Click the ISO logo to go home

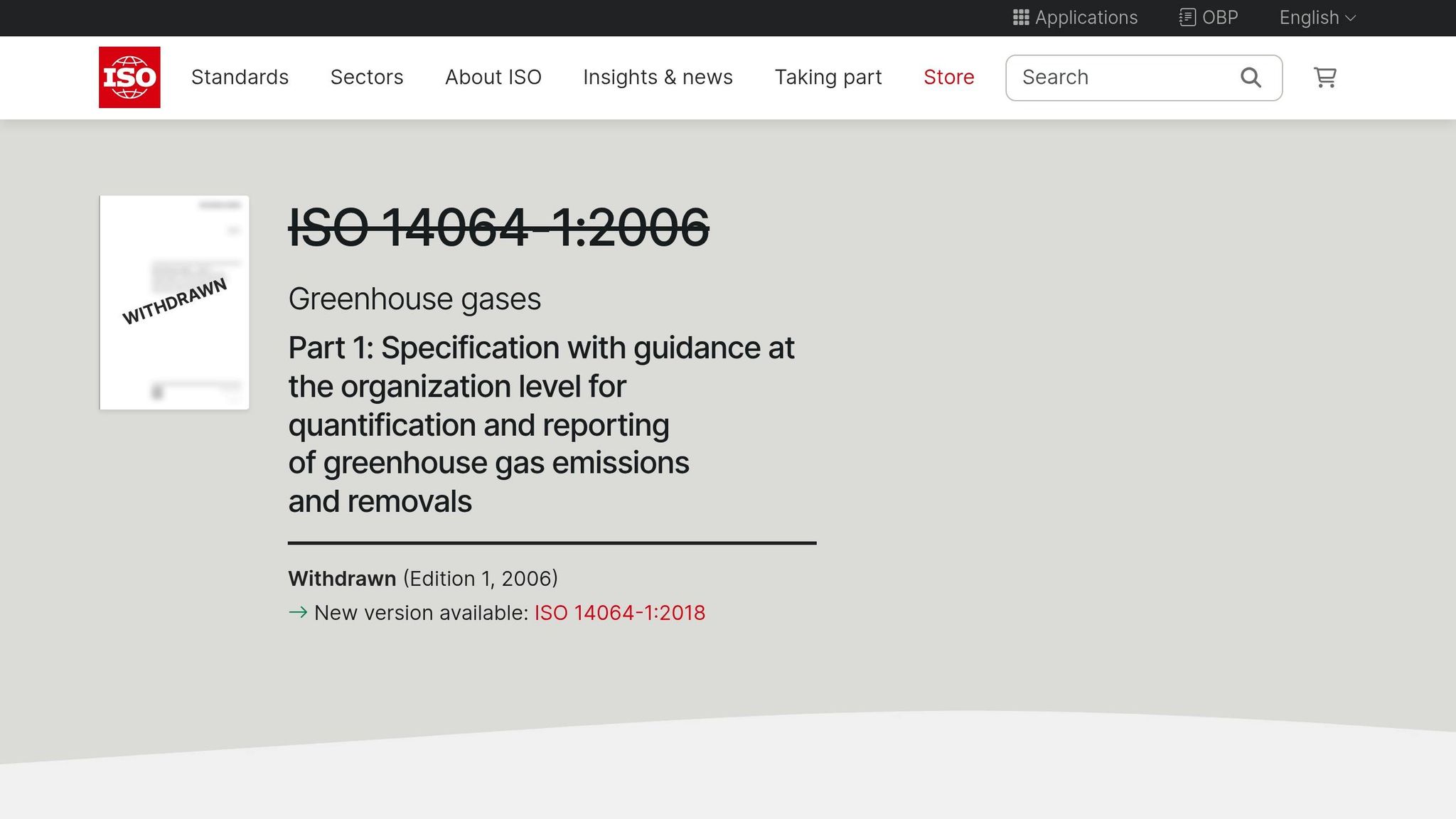[129, 77]
